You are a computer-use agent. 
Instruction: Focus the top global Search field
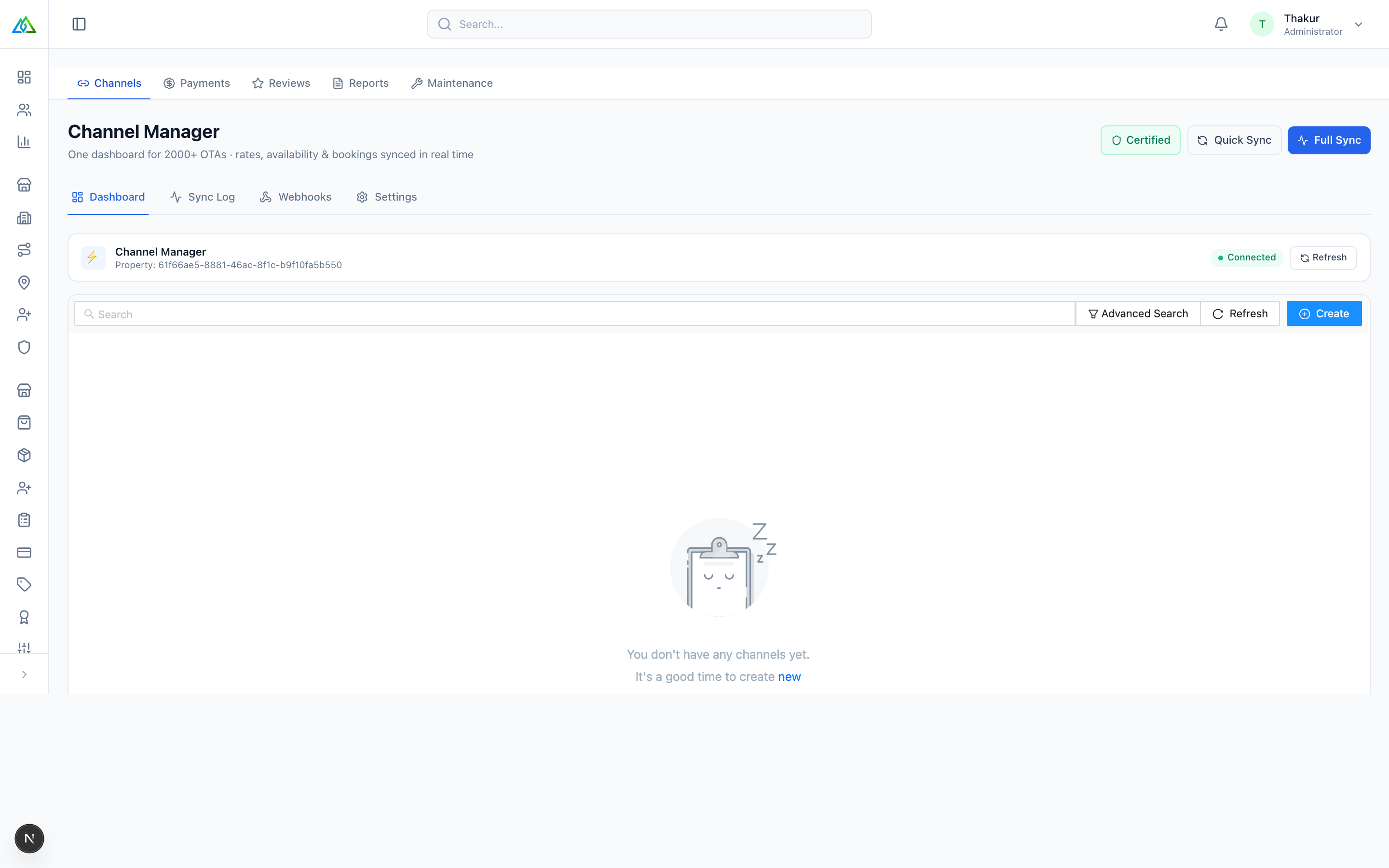tap(649, 24)
